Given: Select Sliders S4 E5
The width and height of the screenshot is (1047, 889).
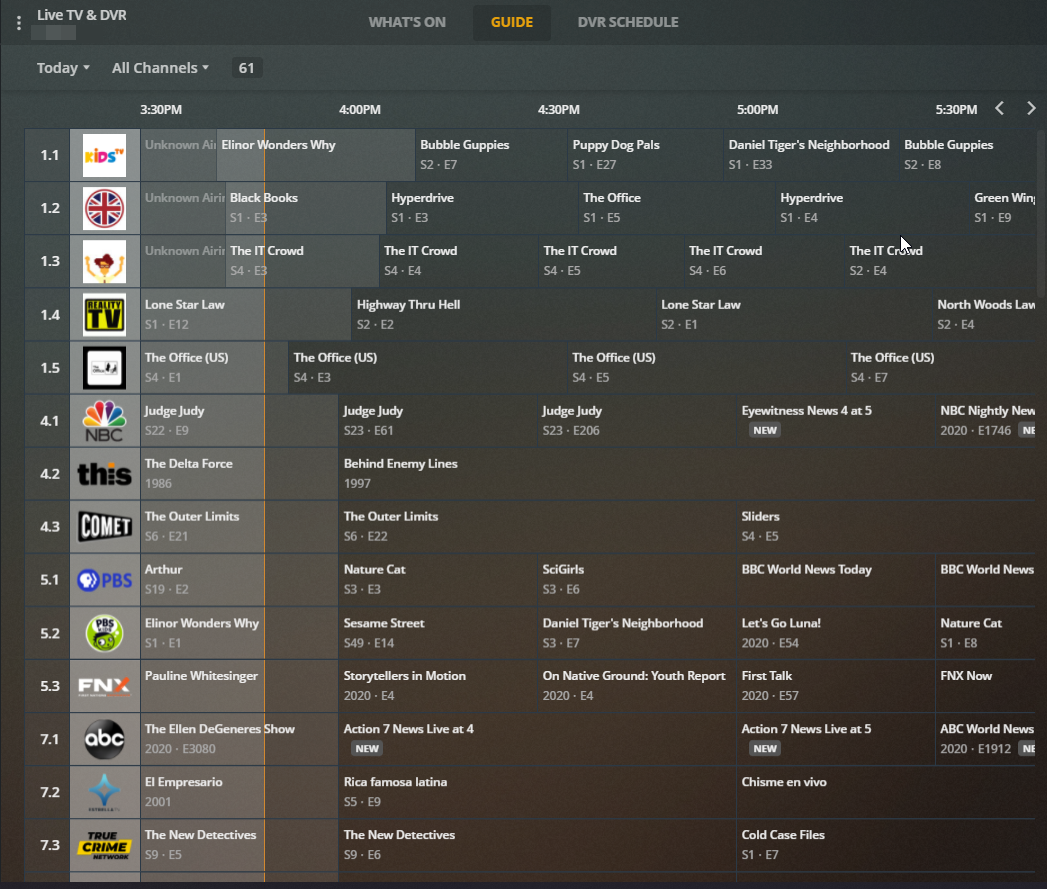Looking at the screenshot, I should point(886,526).
